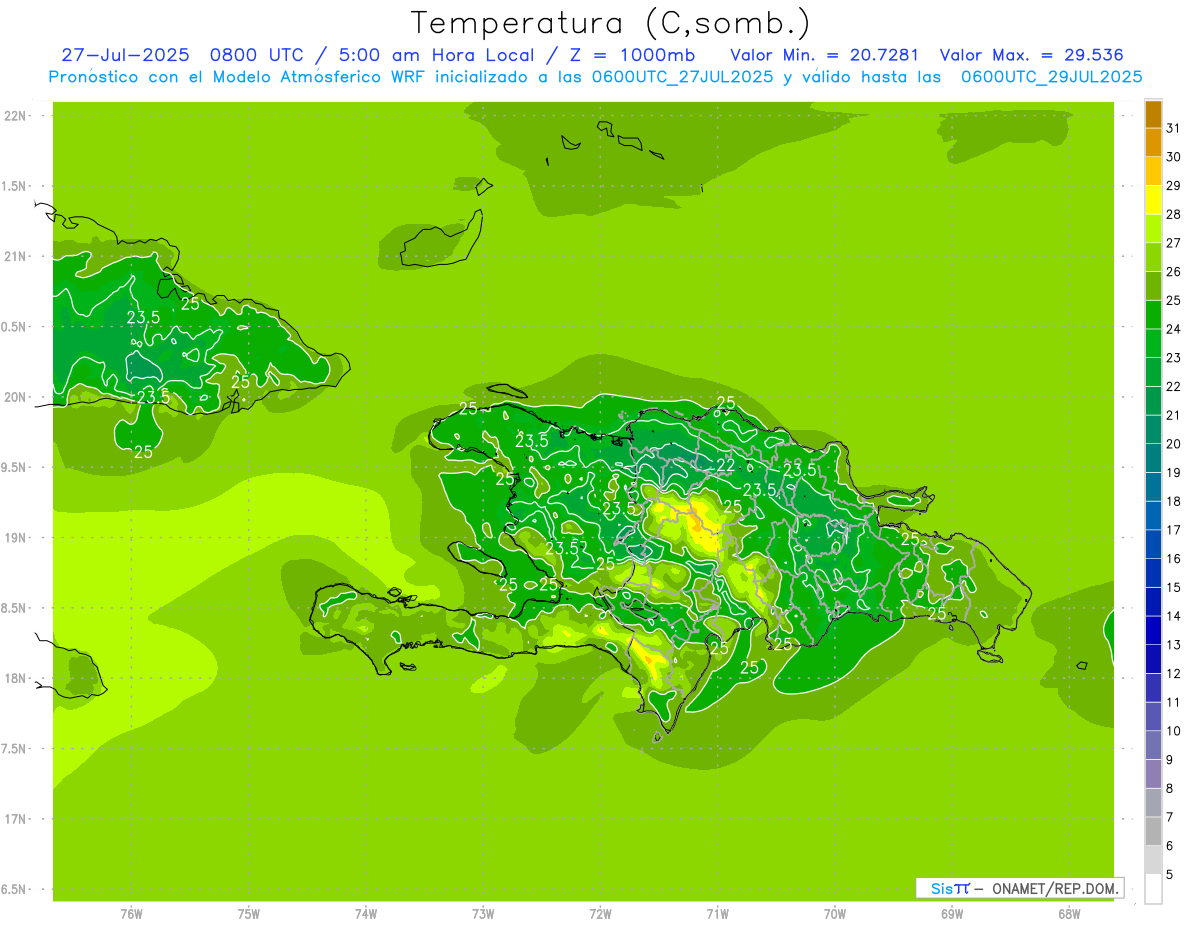The image size is (1200, 927).
Task: Click the yellow legend swatch between 28 and 29
Action: click(1153, 200)
